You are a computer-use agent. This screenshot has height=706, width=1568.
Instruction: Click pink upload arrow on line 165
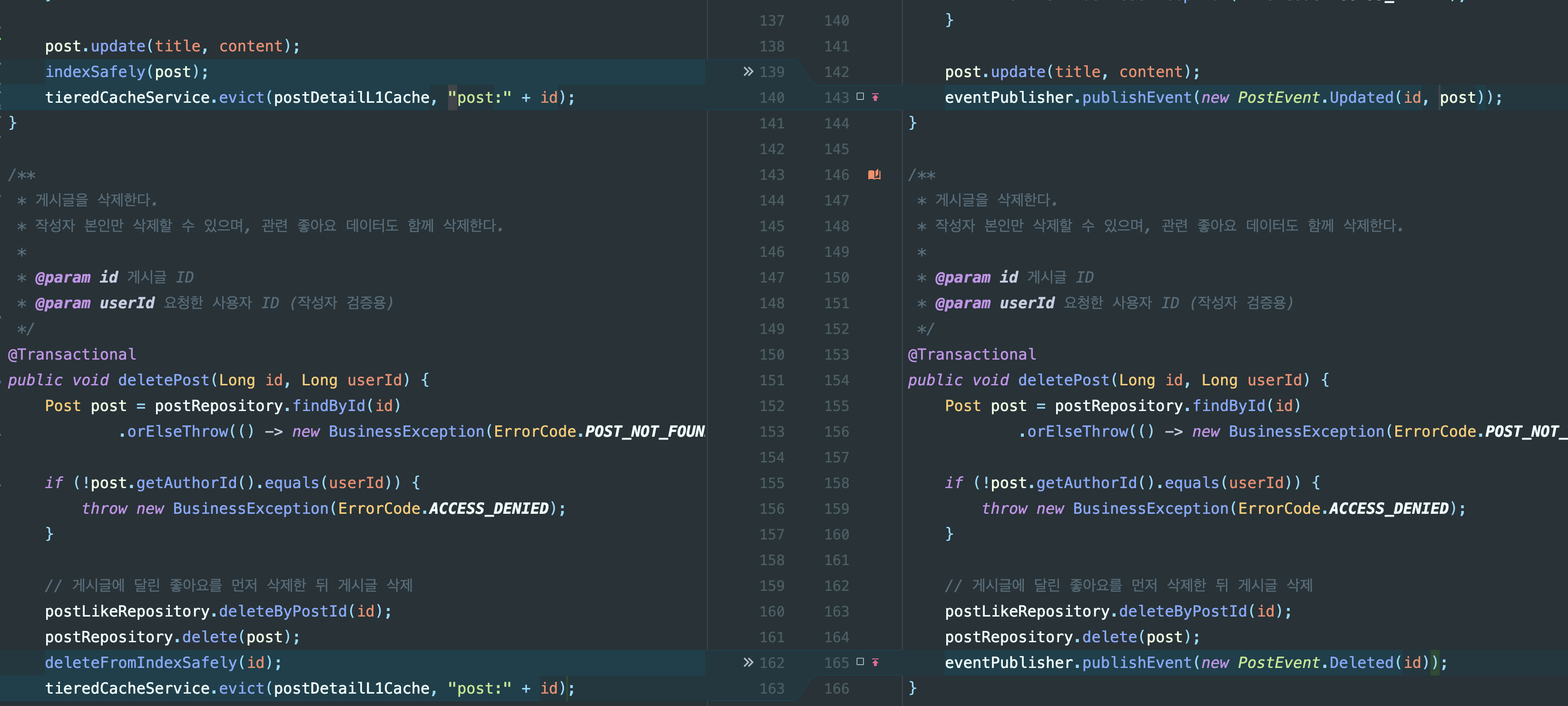pos(875,662)
